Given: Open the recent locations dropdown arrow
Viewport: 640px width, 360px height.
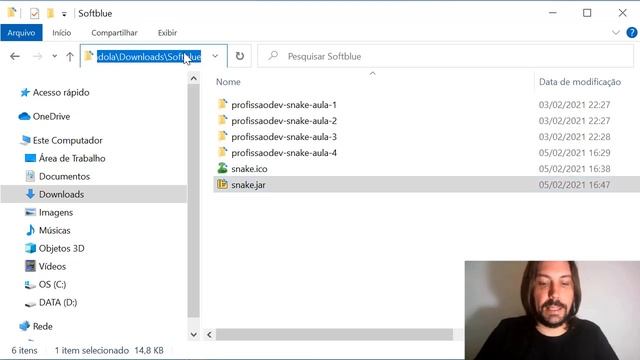Looking at the screenshot, I should tap(55, 56).
